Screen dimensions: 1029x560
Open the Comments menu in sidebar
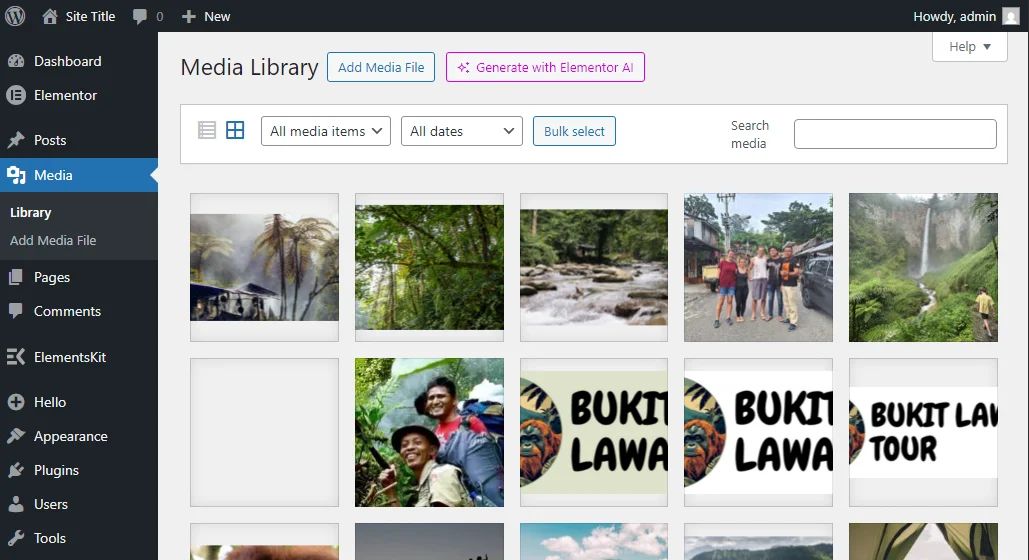click(x=68, y=311)
